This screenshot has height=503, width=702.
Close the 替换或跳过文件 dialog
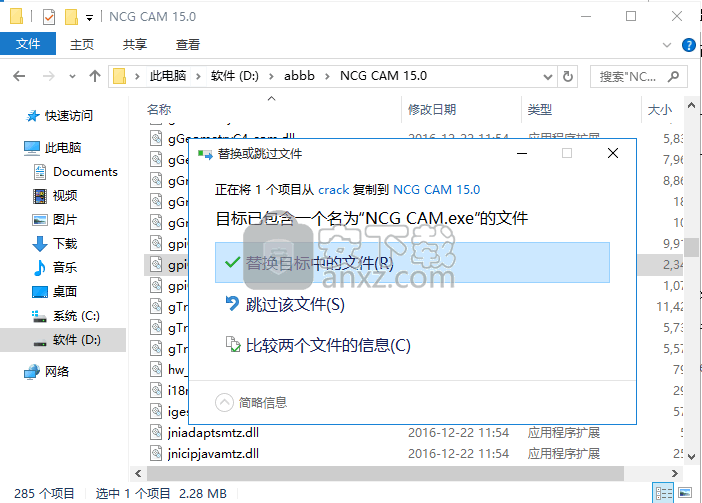(x=612, y=153)
